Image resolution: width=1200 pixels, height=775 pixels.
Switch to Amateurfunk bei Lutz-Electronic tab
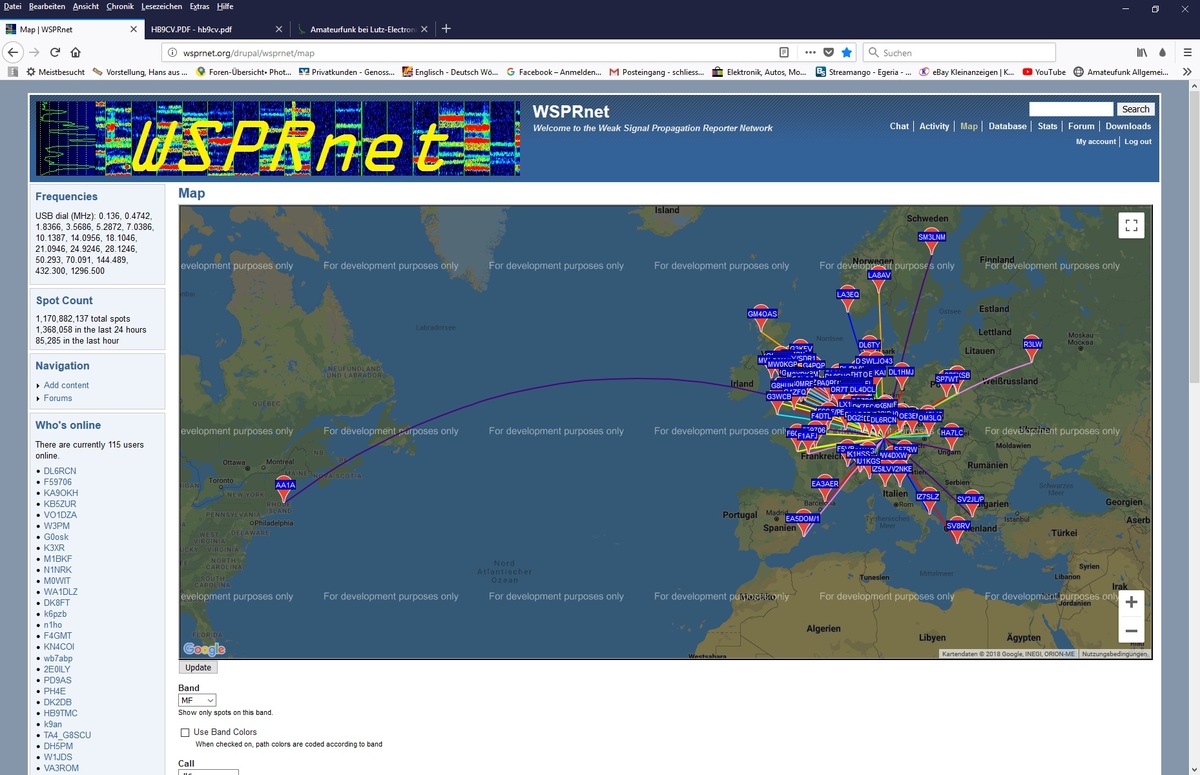(363, 29)
